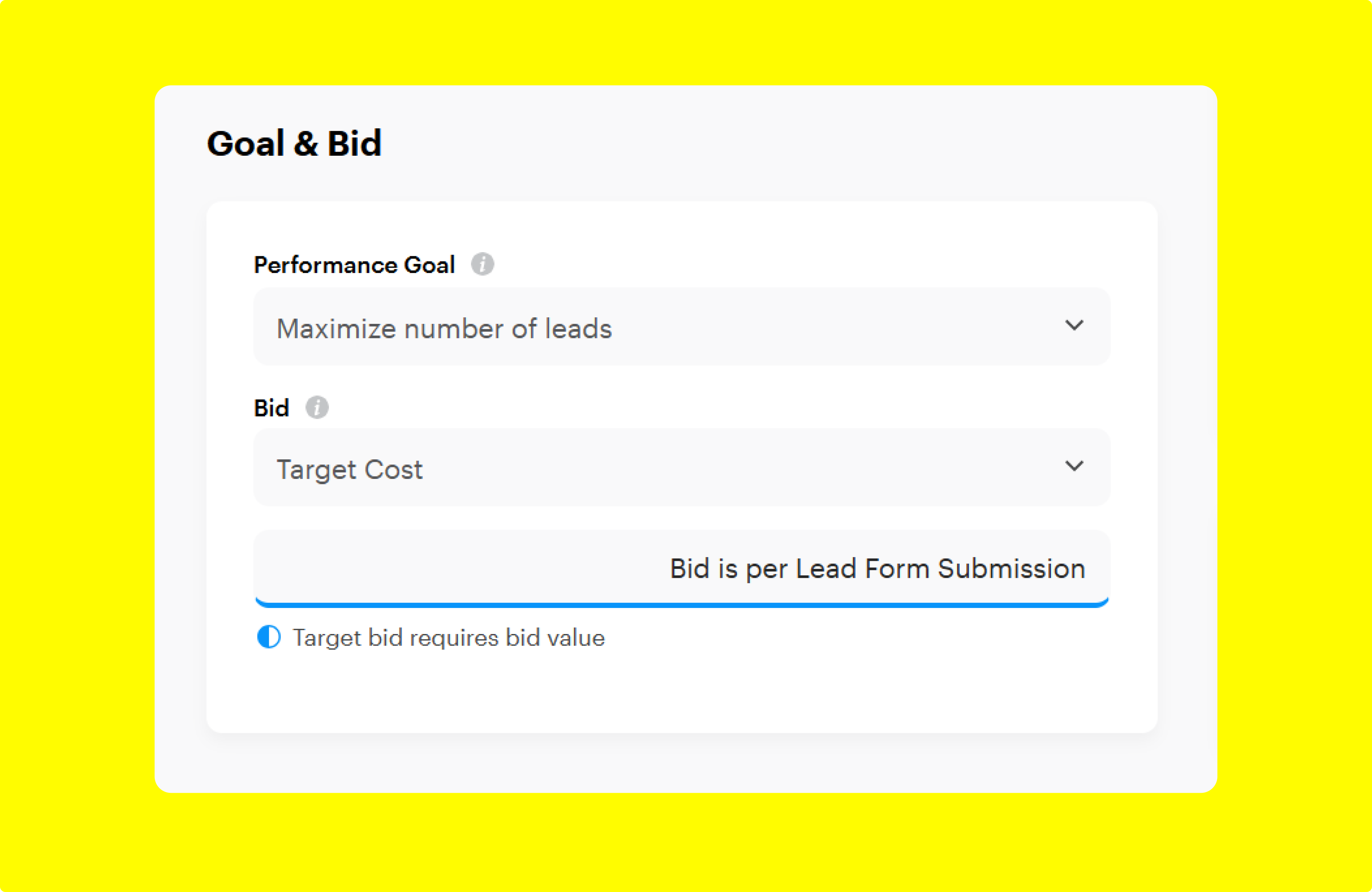This screenshot has width=1372, height=892.
Task: Click the chevron arrow in Target Cost field
Action: (x=1074, y=466)
